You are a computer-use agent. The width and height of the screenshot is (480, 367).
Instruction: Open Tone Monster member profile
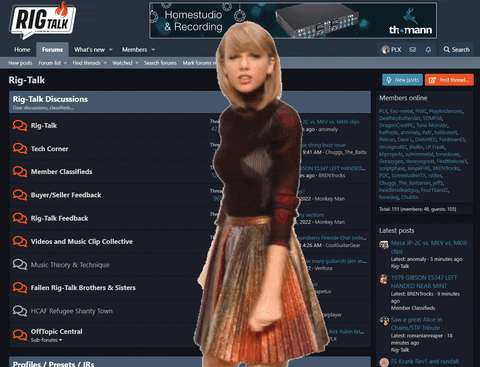pyautogui.click(x=431, y=125)
